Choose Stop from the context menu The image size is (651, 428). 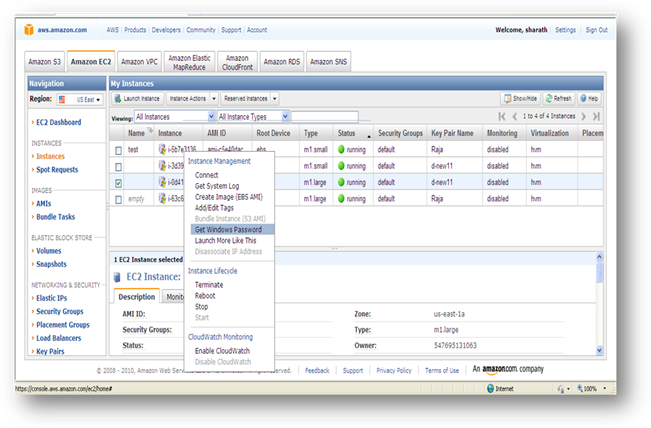tap(201, 306)
